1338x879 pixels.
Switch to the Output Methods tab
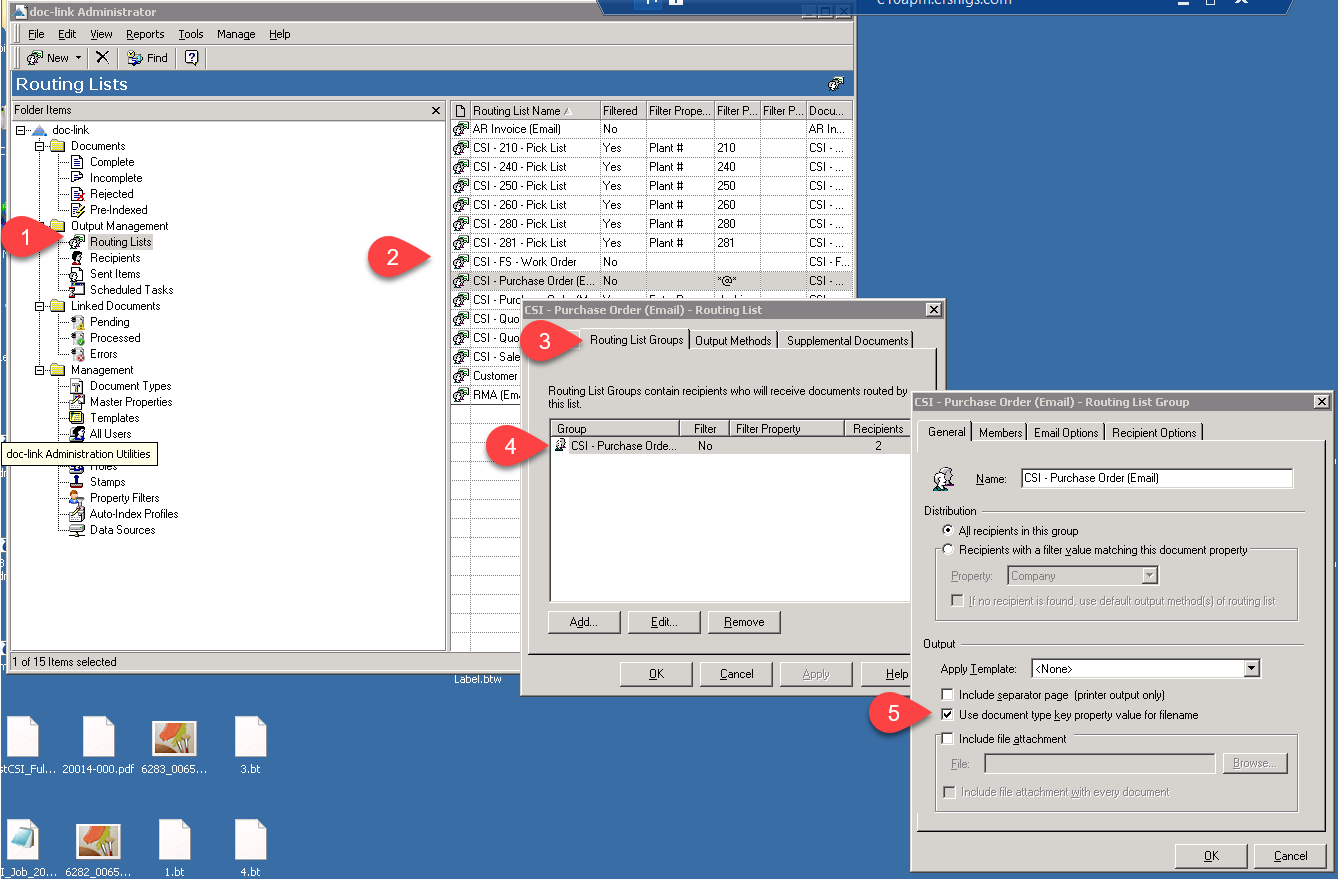click(733, 341)
